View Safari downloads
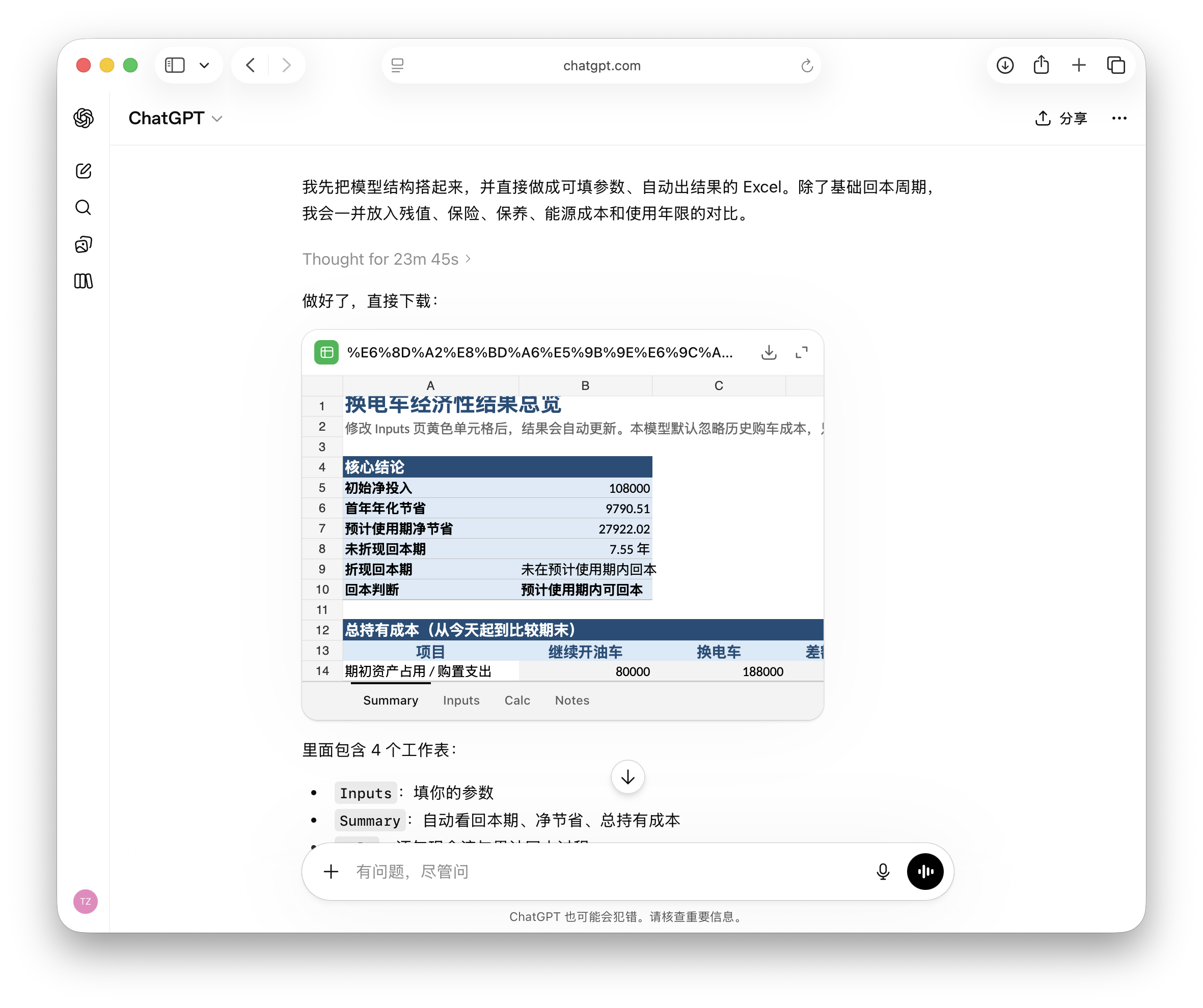 [x=1004, y=65]
